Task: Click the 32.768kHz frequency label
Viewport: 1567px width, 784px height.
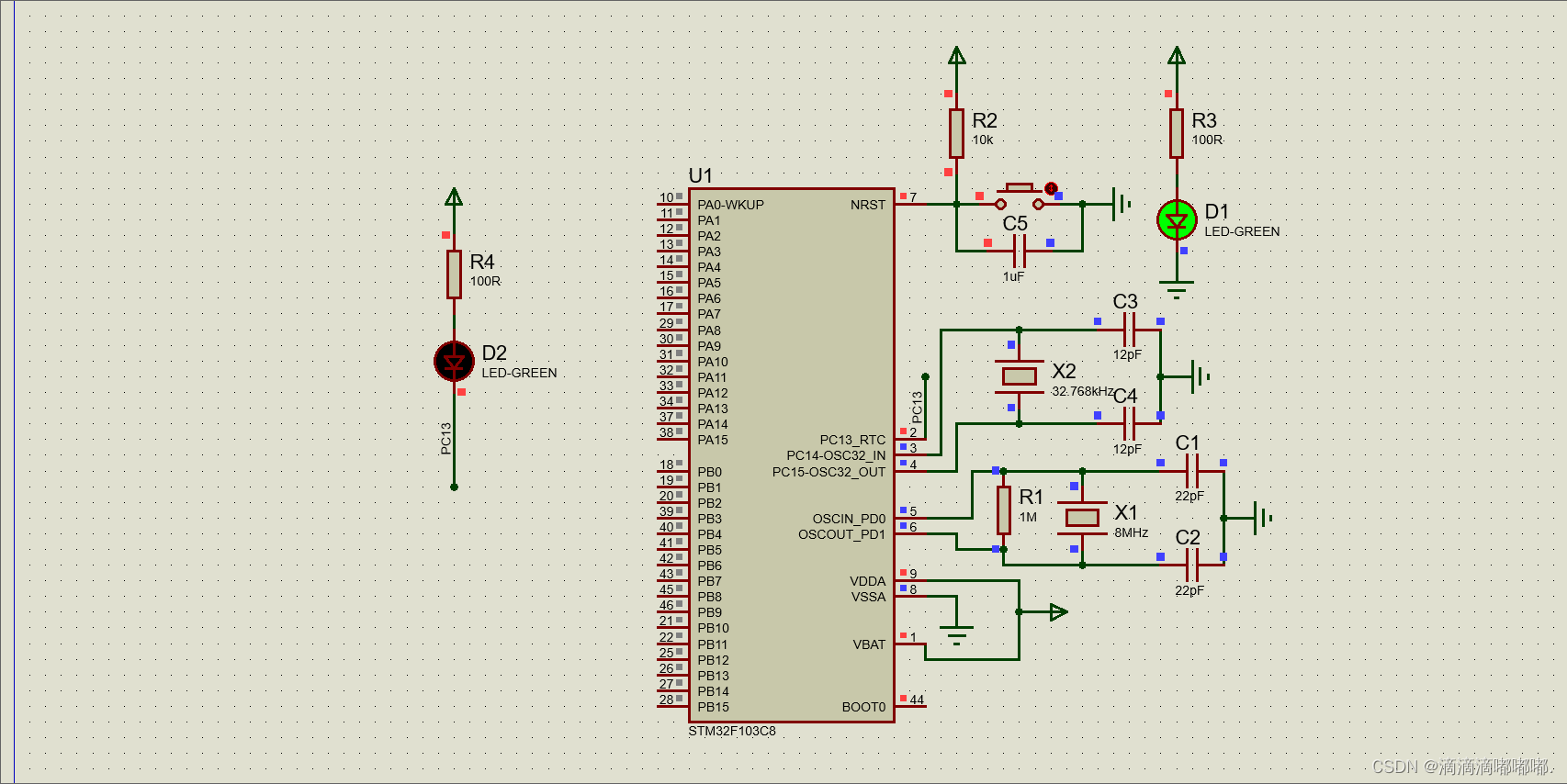Action: 1083,392
